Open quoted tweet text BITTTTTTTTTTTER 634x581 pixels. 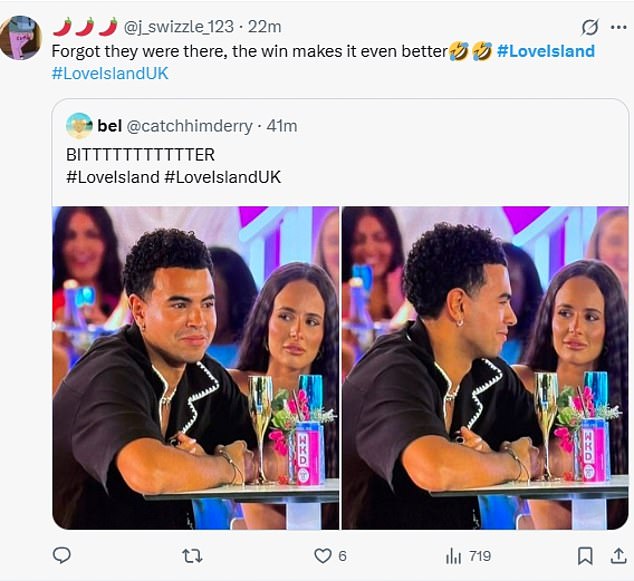click(x=140, y=155)
